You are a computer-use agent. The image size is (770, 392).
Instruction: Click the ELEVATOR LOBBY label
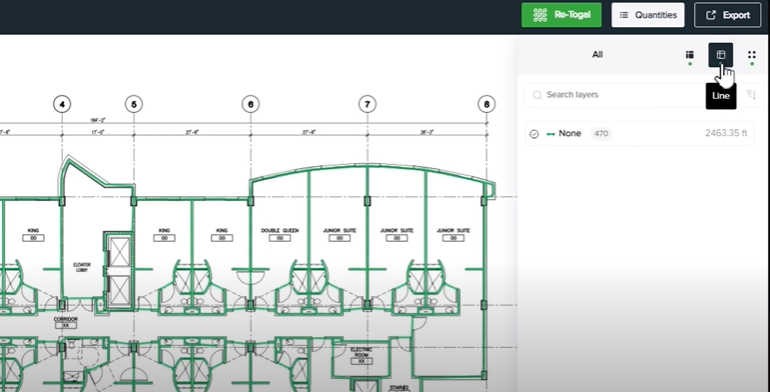82,267
